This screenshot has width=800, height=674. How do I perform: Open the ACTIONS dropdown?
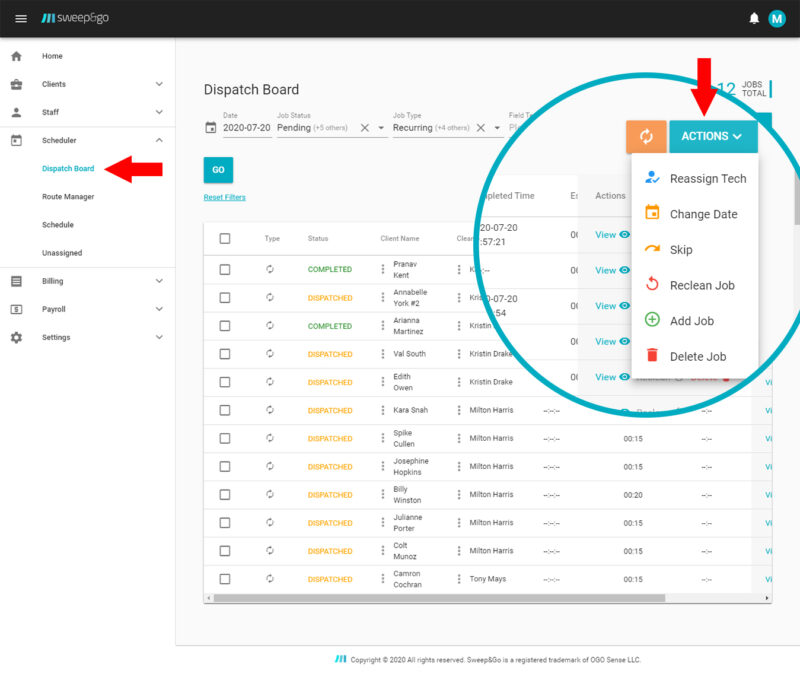[x=712, y=136]
